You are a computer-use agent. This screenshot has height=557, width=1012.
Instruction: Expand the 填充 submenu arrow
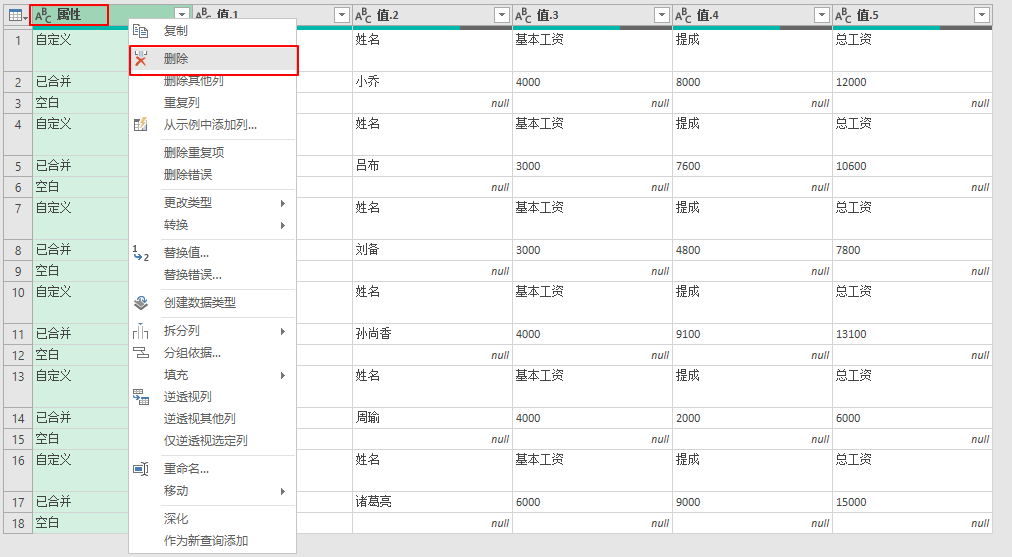283,375
